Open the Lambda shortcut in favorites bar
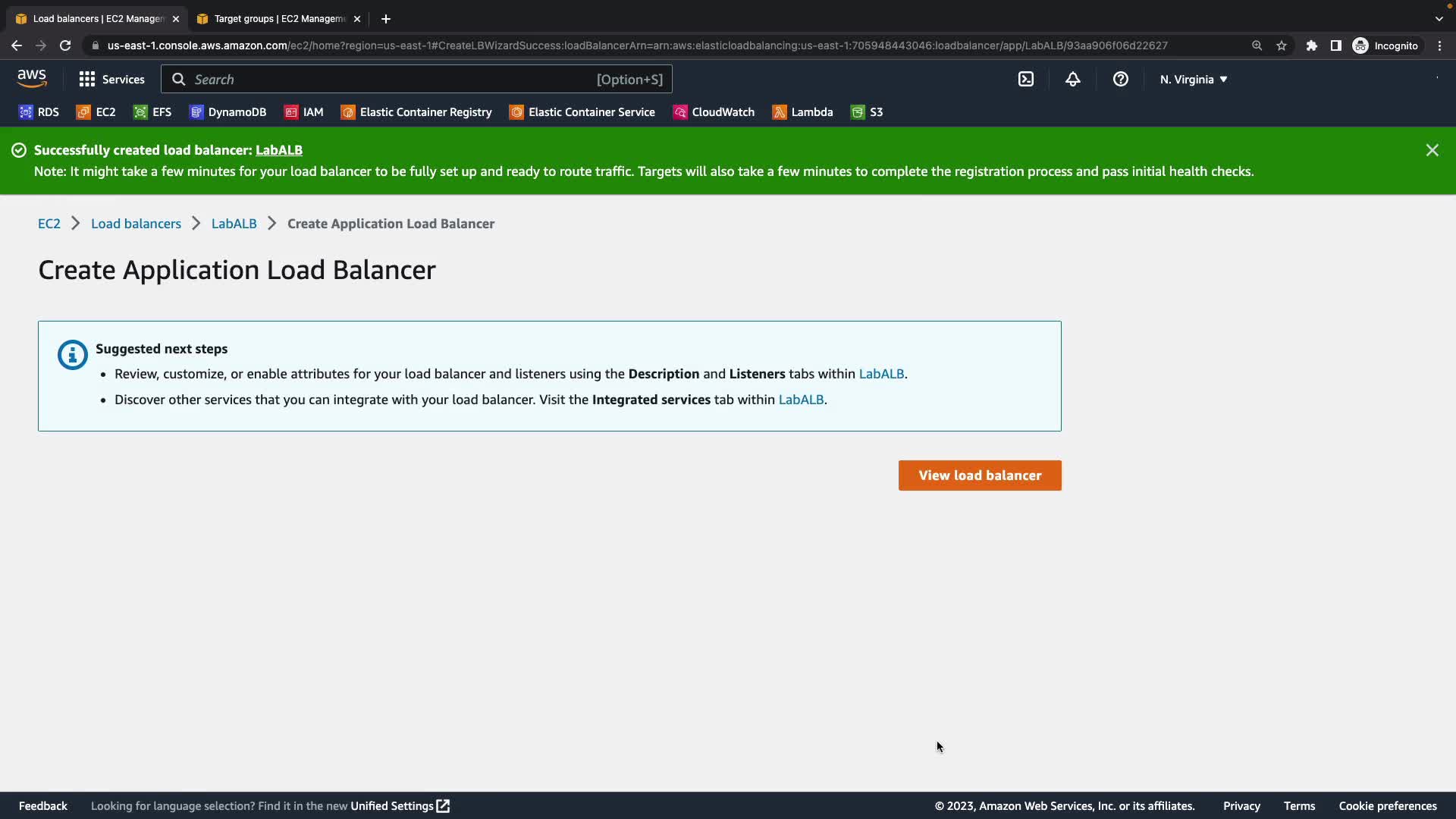 coord(802,112)
